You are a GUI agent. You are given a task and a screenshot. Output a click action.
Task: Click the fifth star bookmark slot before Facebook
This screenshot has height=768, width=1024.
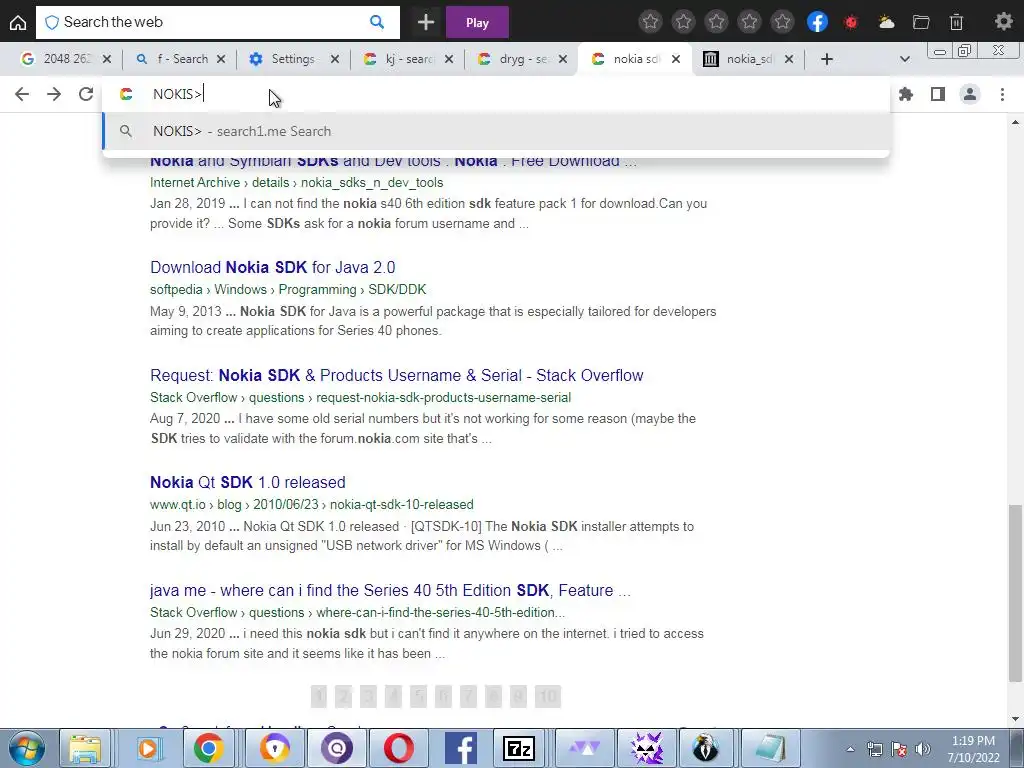point(782,22)
